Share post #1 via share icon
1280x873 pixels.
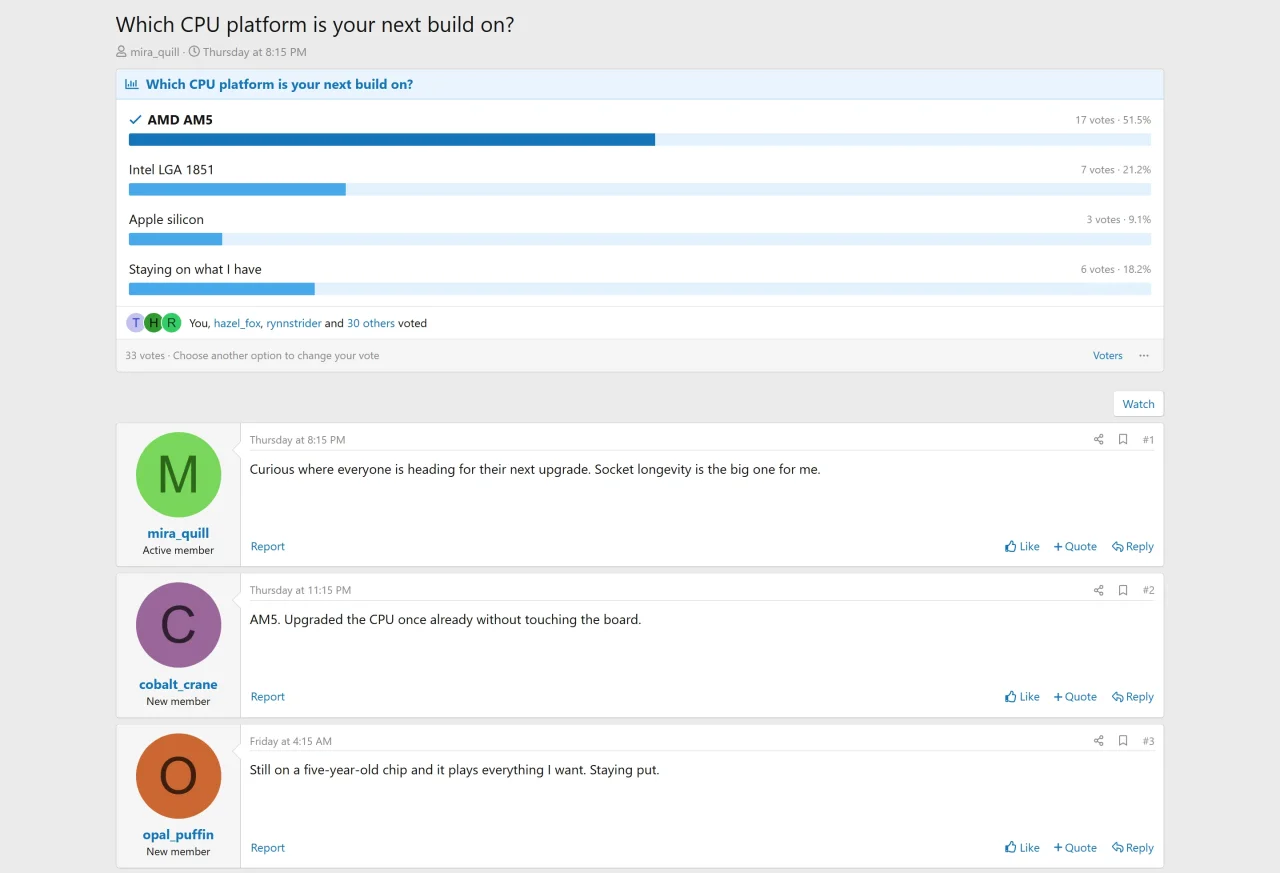[1098, 440]
